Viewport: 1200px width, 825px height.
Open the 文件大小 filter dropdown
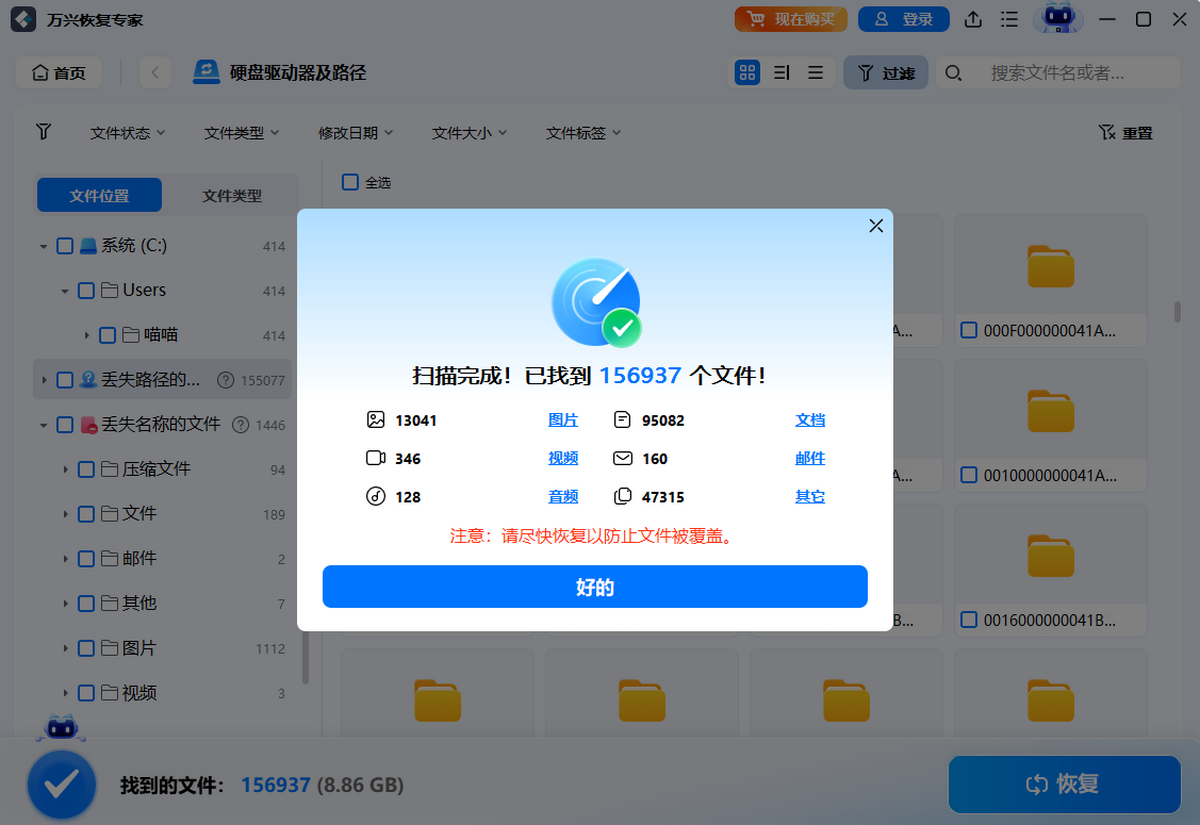[469, 133]
